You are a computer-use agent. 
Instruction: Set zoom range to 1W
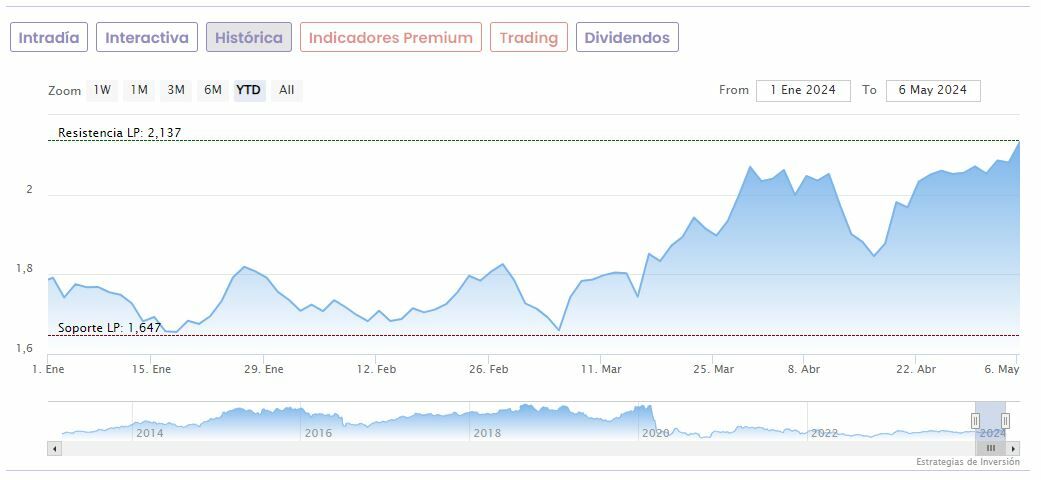point(102,90)
